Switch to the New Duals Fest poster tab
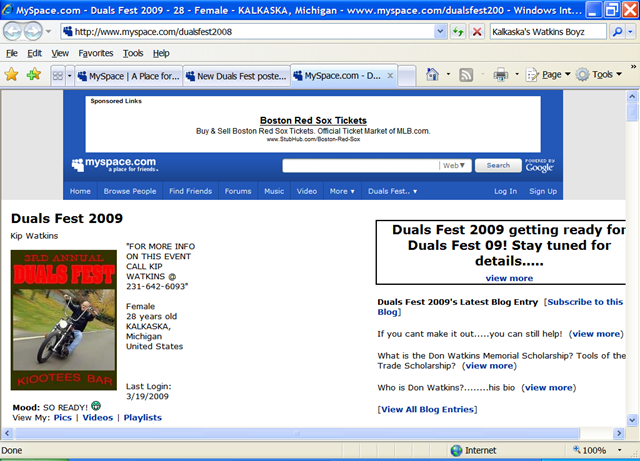The width and height of the screenshot is (640, 461). [236, 75]
